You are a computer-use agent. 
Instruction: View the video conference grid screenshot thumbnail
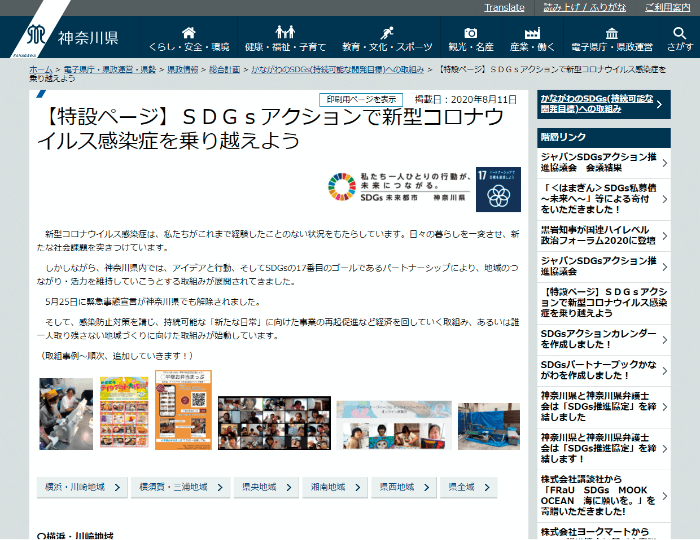275,423
